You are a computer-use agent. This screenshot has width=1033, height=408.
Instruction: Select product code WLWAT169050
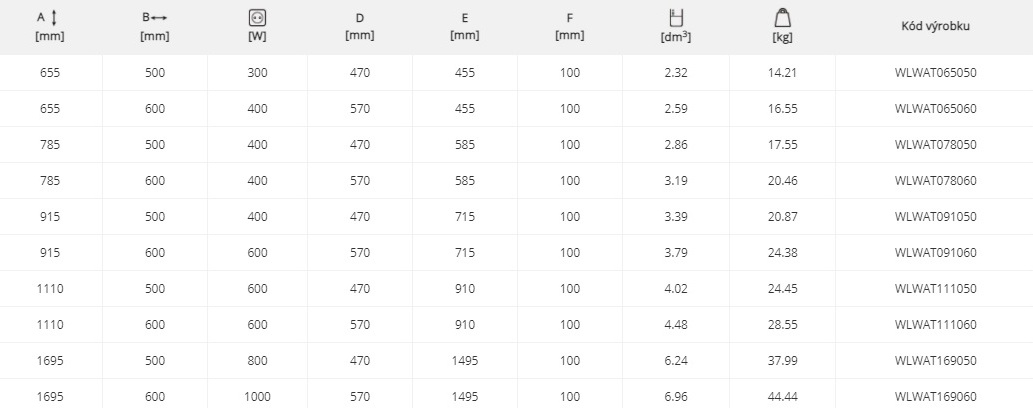(935, 361)
